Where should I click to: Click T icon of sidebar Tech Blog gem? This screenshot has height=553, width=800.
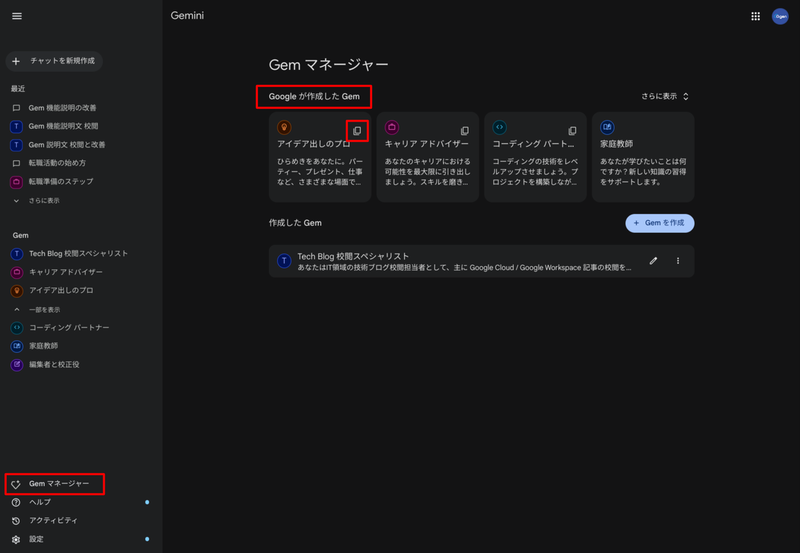tap(17, 254)
